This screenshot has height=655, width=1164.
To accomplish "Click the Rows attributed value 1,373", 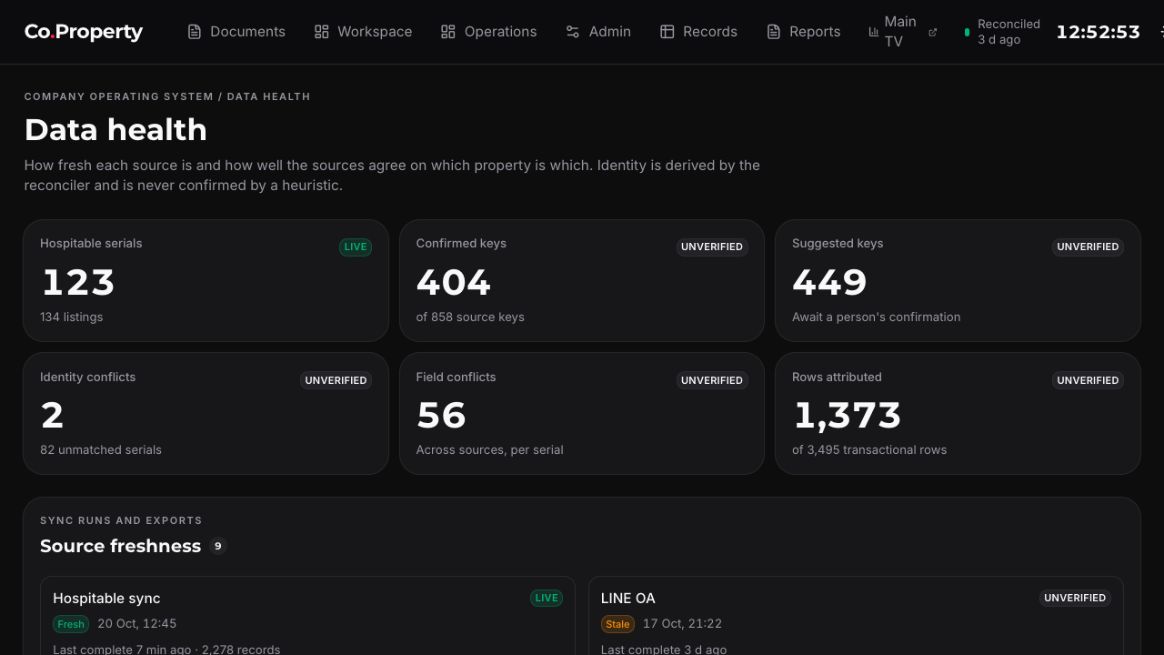I will click(x=847, y=416).
